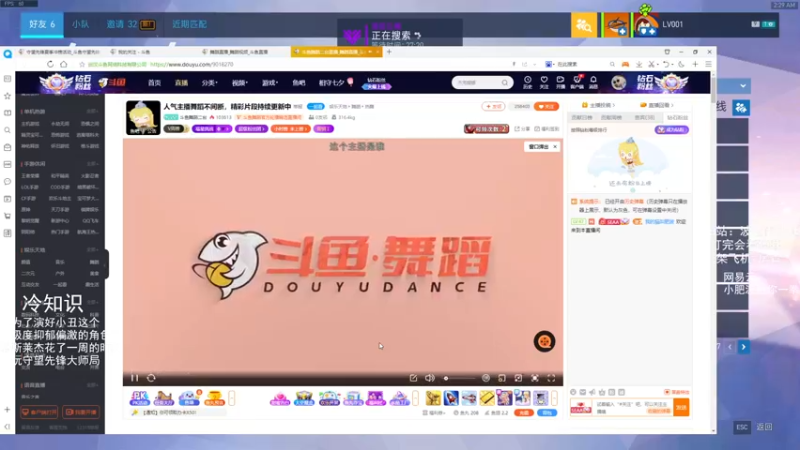Image resolution: width=800 pixels, height=450 pixels.
Task: Expand the 游戏 nav dropdown
Action: [x=270, y=83]
